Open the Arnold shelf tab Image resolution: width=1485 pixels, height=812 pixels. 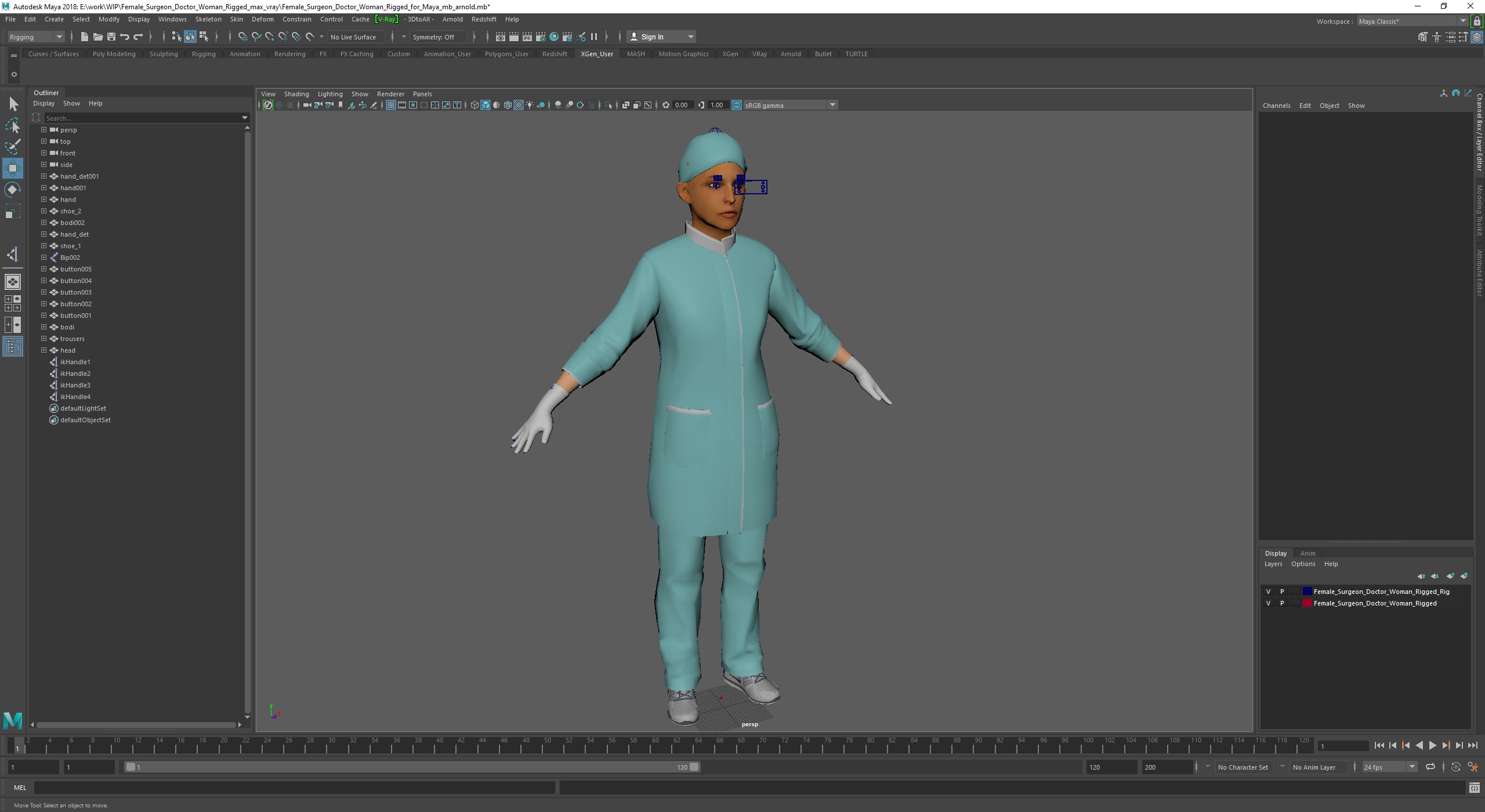(790, 54)
